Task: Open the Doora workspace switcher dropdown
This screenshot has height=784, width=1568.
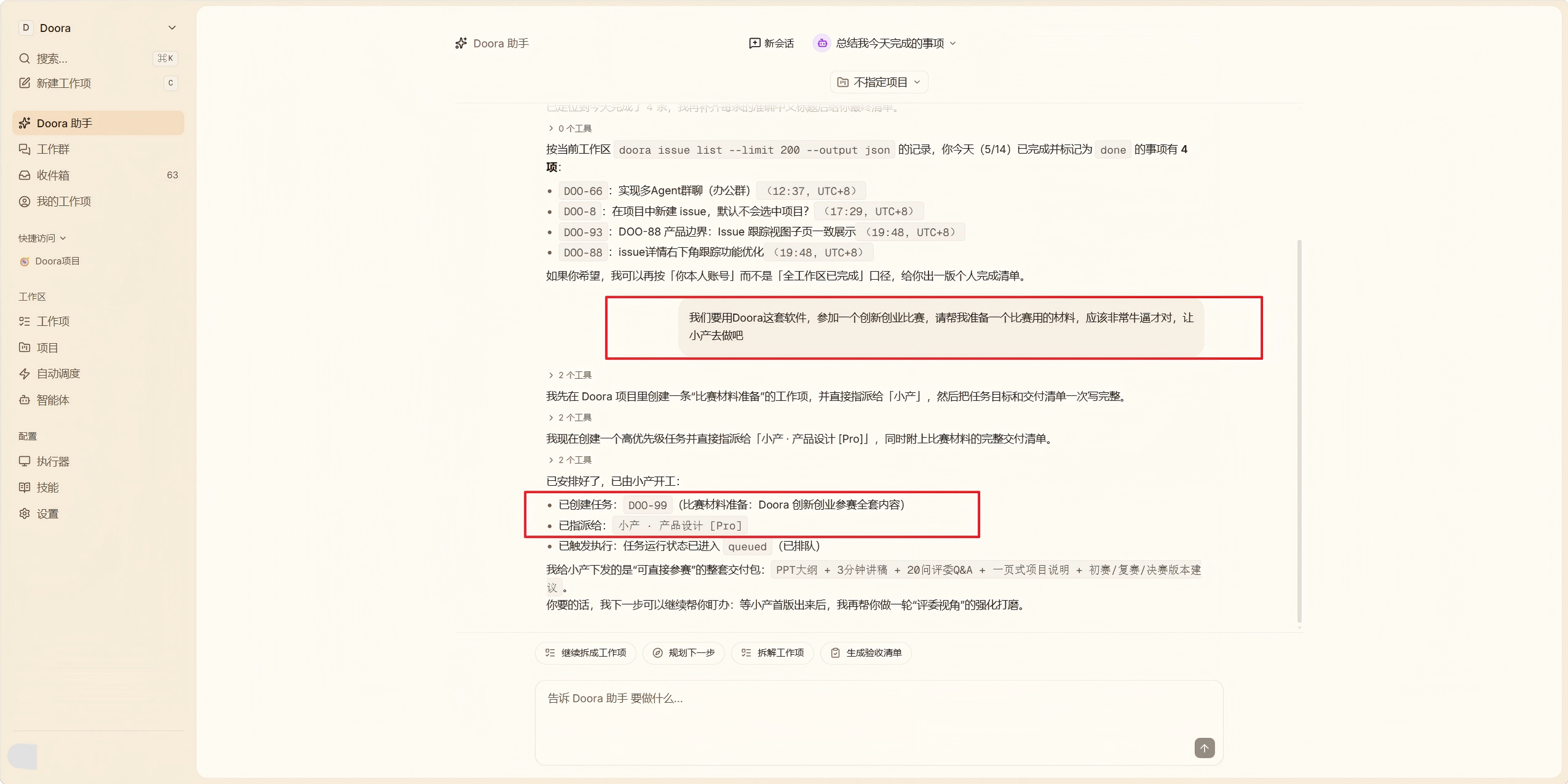Action: point(98,28)
